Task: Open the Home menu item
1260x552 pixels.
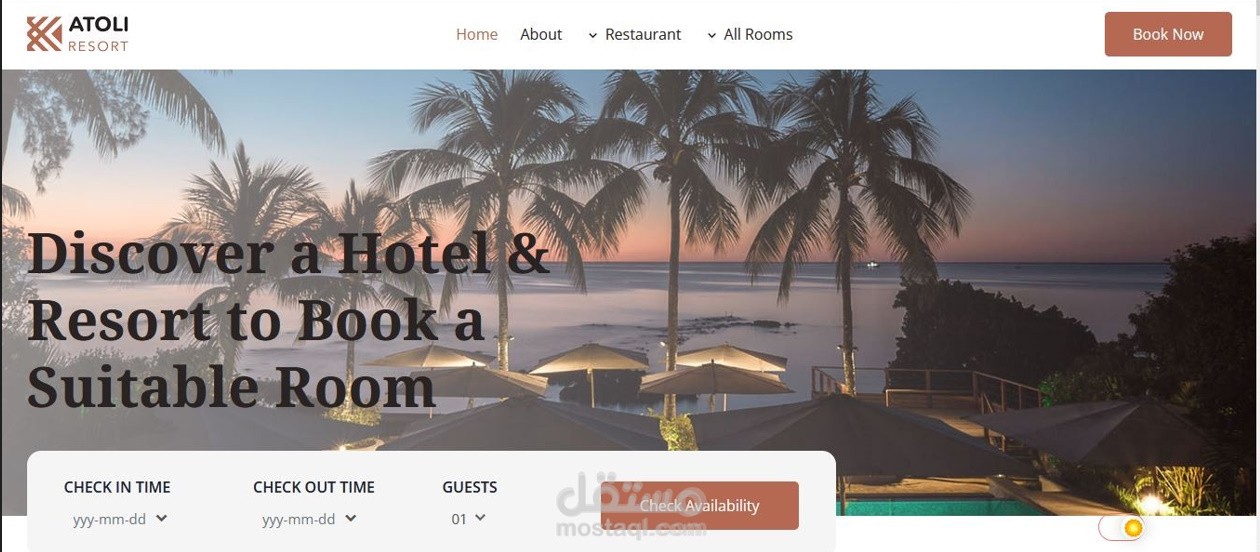Action: pos(477,34)
